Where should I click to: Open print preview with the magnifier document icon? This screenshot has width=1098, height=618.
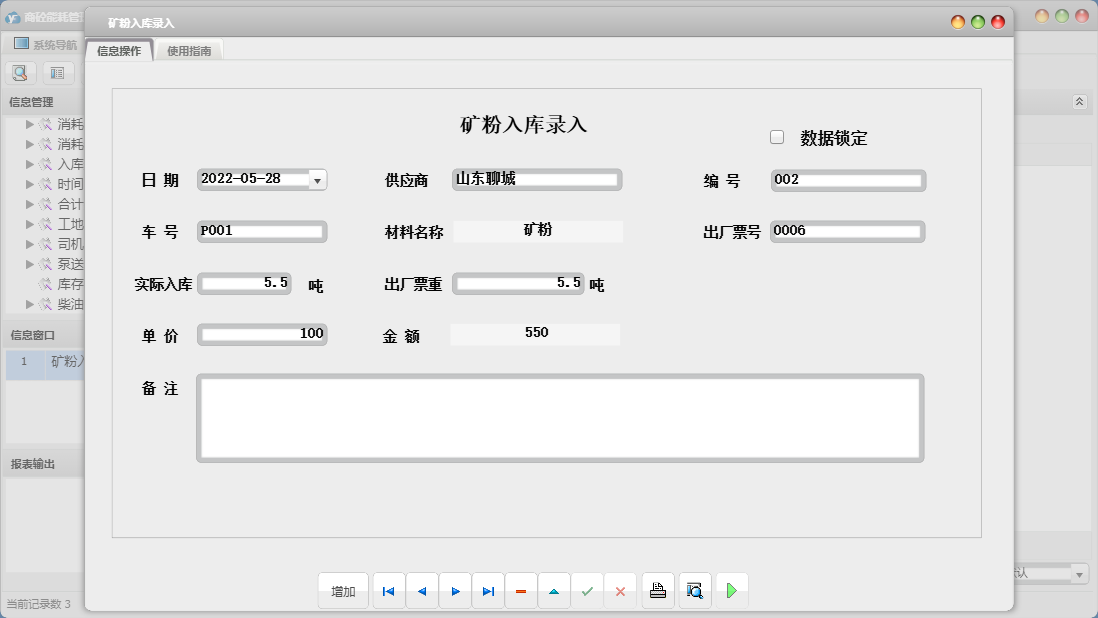(694, 590)
